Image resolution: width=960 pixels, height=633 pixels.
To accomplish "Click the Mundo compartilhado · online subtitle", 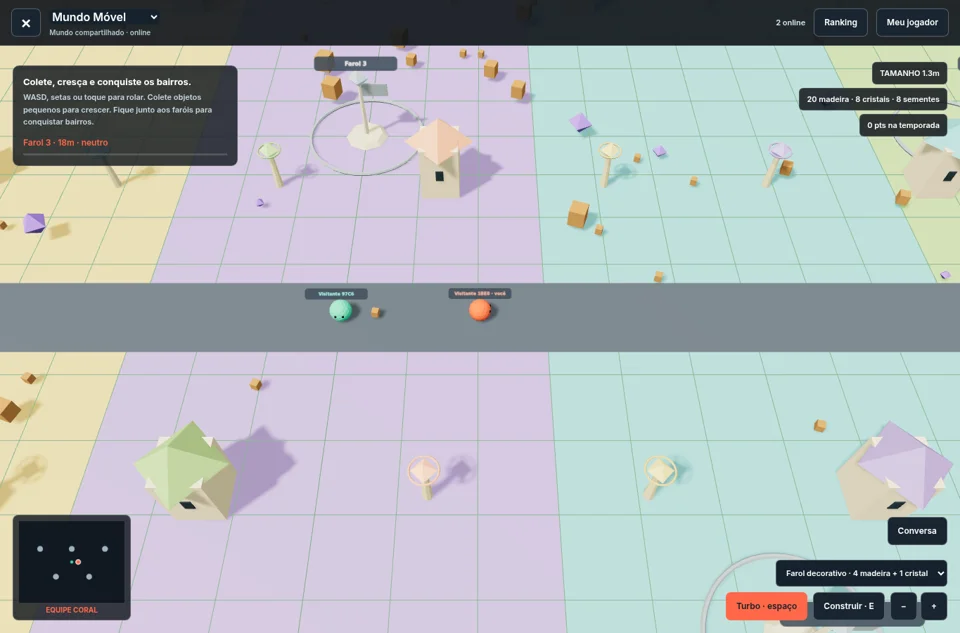I will point(100,32).
